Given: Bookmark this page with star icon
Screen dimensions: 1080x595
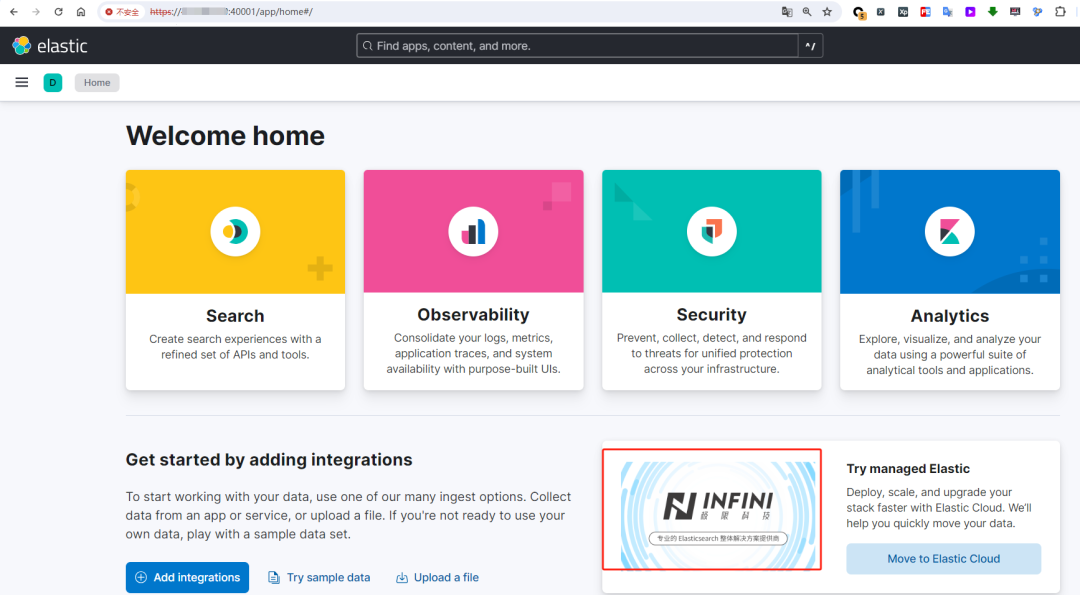Looking at the screenshot, I should click(x=827, y=12).
